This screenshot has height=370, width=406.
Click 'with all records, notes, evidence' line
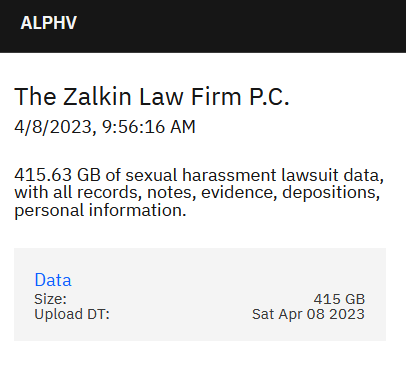click(x=146, y=192)
